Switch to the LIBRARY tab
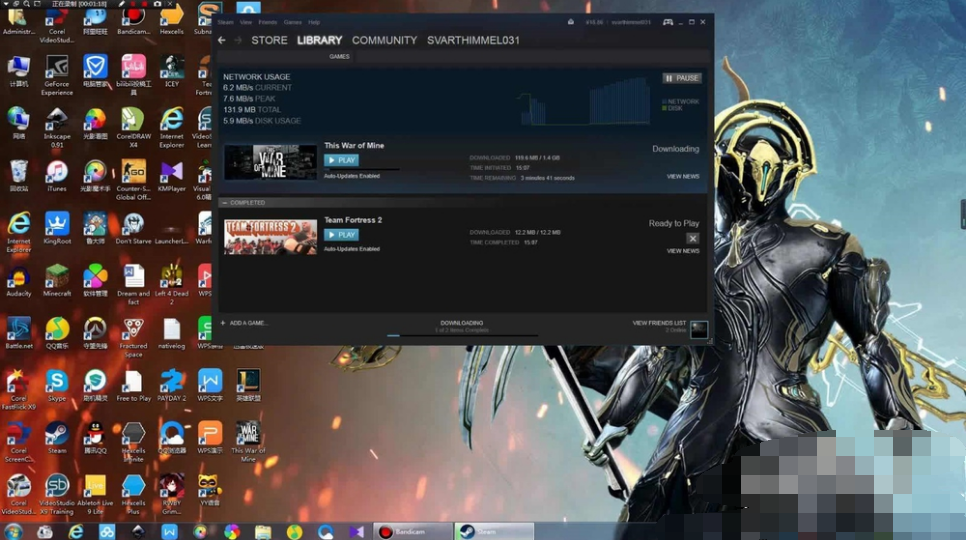The height and width of the screenshot is (540, 966). [x=319, y=40]
